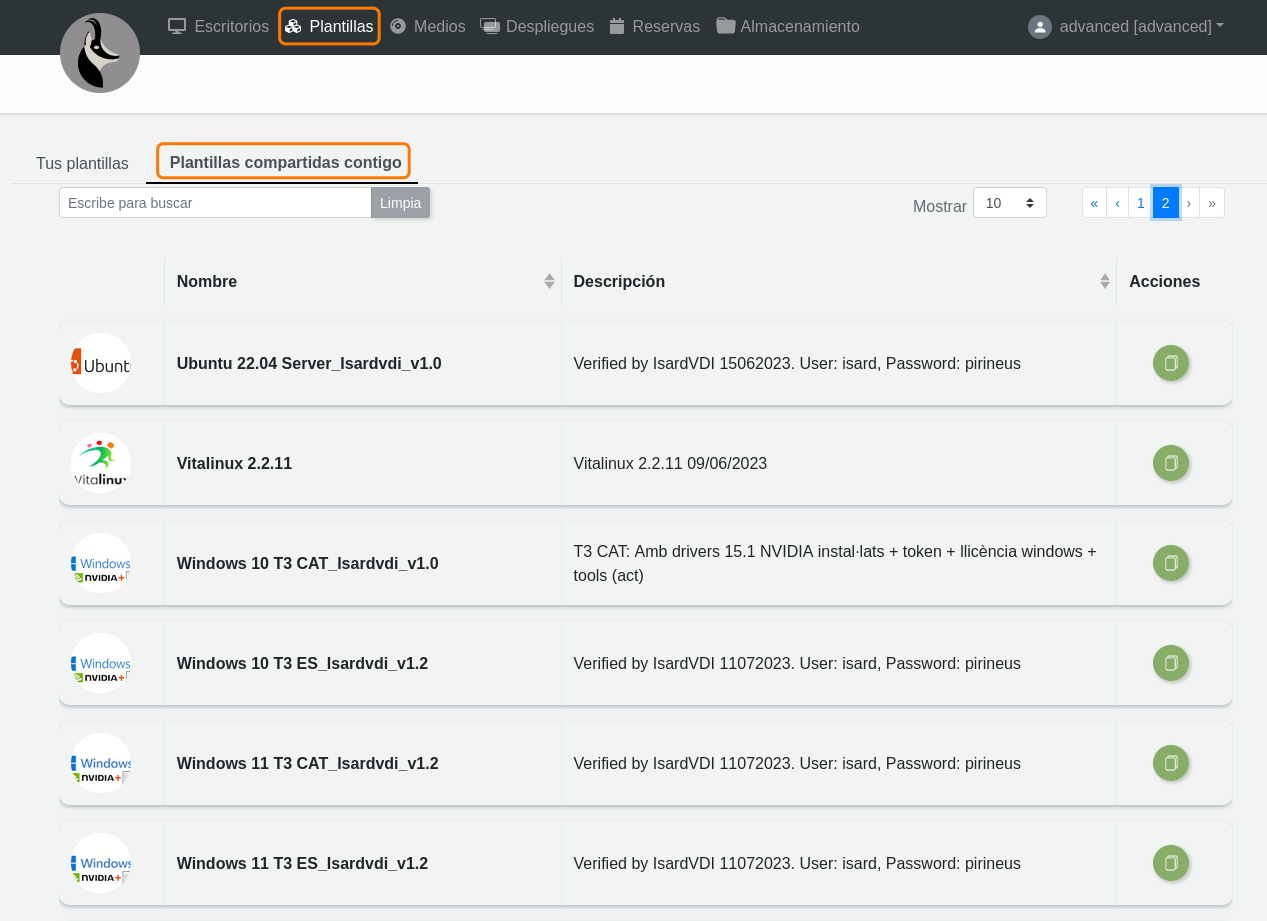
Task: Focus the Escribe para buscar search field
Action: click(215, 203)
